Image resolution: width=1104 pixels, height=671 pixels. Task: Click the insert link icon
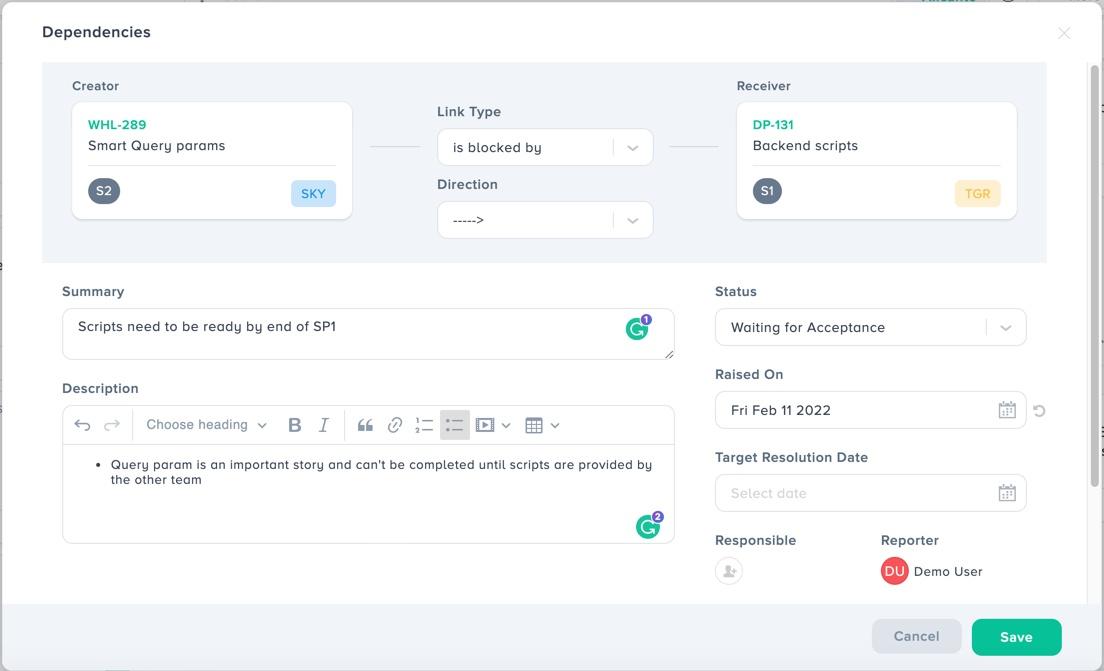coord(394,424)
